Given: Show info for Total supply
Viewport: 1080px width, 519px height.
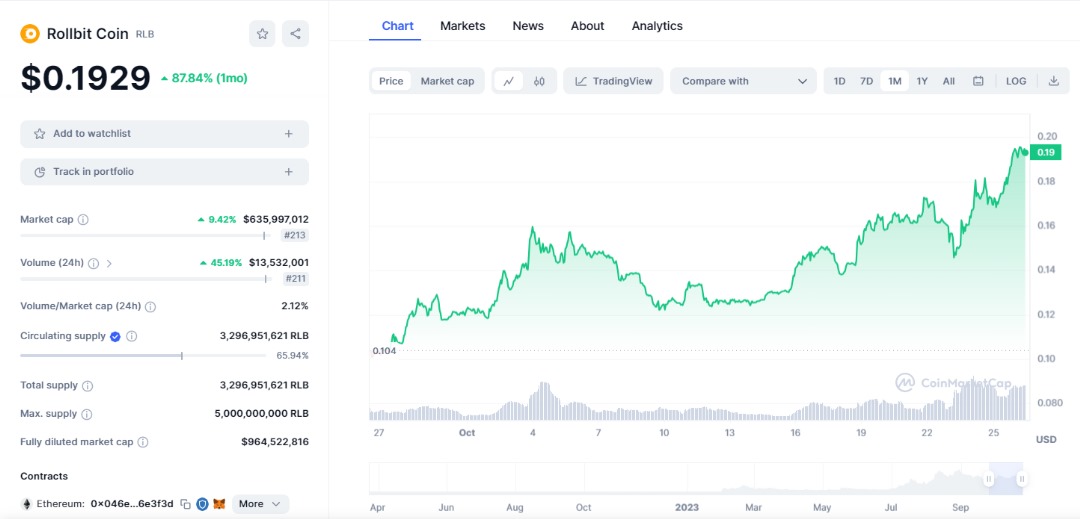Looking at the screenshot, I should coord(88,385).
